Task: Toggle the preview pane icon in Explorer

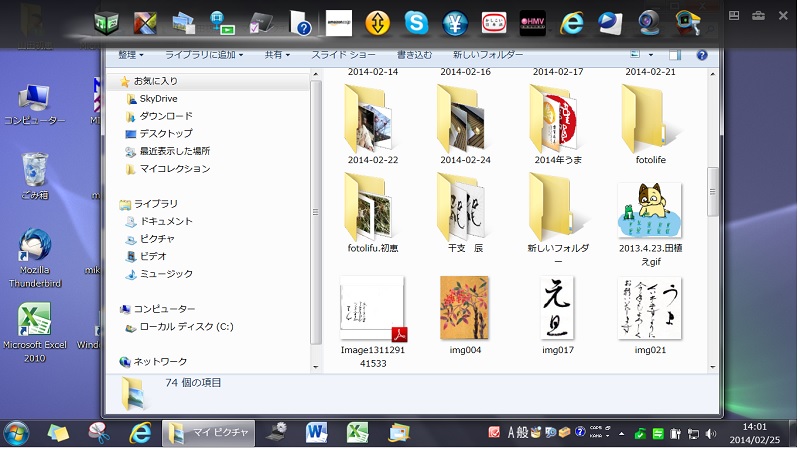Action: click(675, 55)
